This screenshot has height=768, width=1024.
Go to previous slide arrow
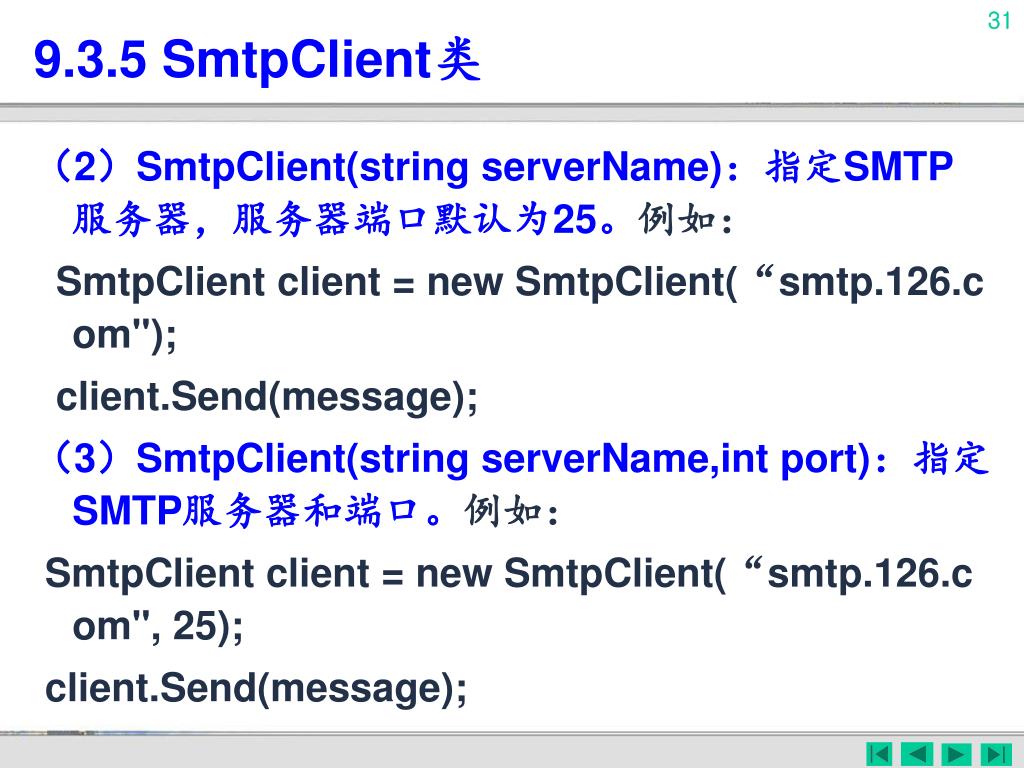pos(917,754)
